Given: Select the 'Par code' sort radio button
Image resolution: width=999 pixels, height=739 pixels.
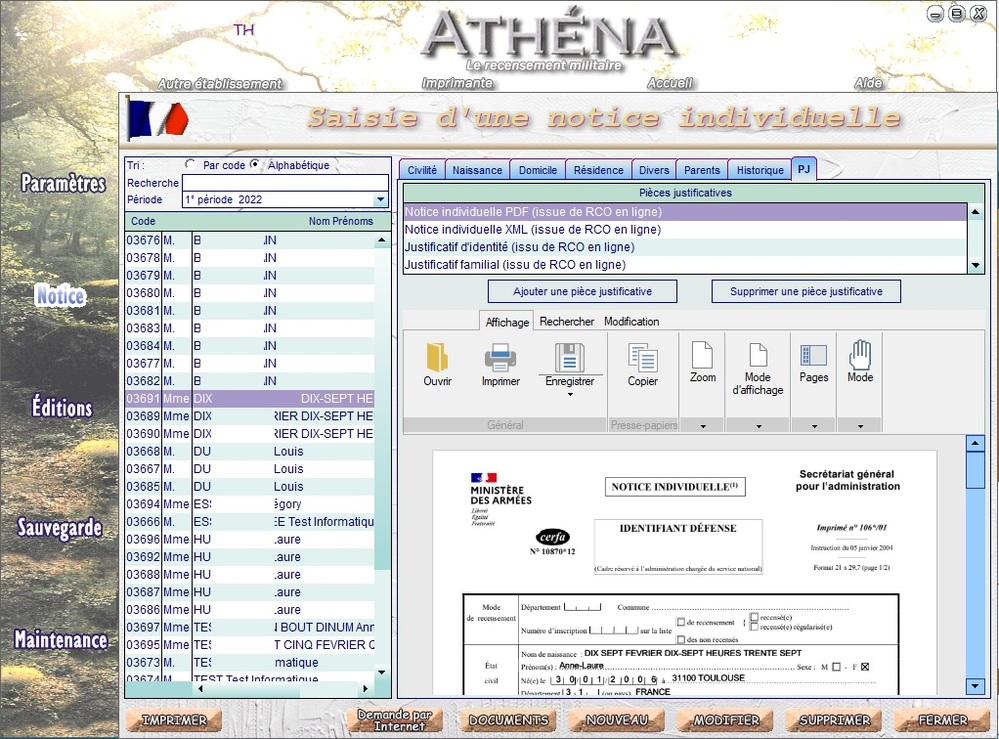Looking at the screenshot, I should tap(190, 165).
